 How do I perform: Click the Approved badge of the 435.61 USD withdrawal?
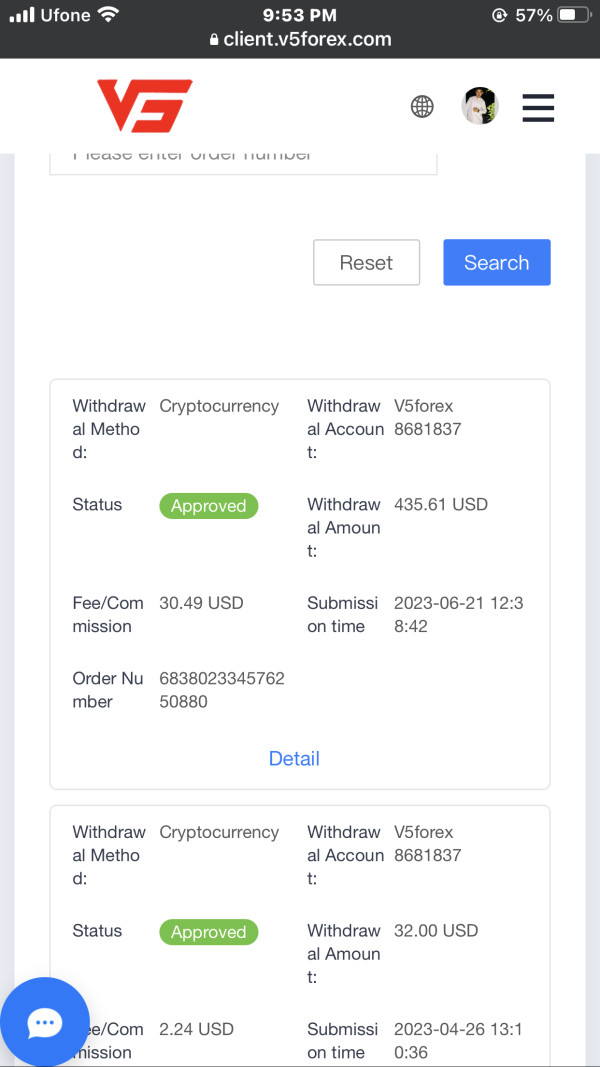pyautogui.click(x=208, y=506)
